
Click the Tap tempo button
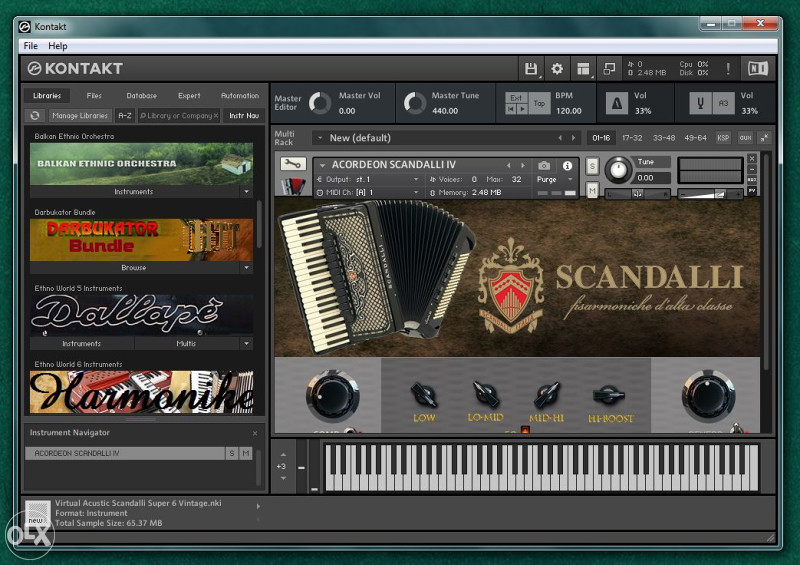point(539,103)
